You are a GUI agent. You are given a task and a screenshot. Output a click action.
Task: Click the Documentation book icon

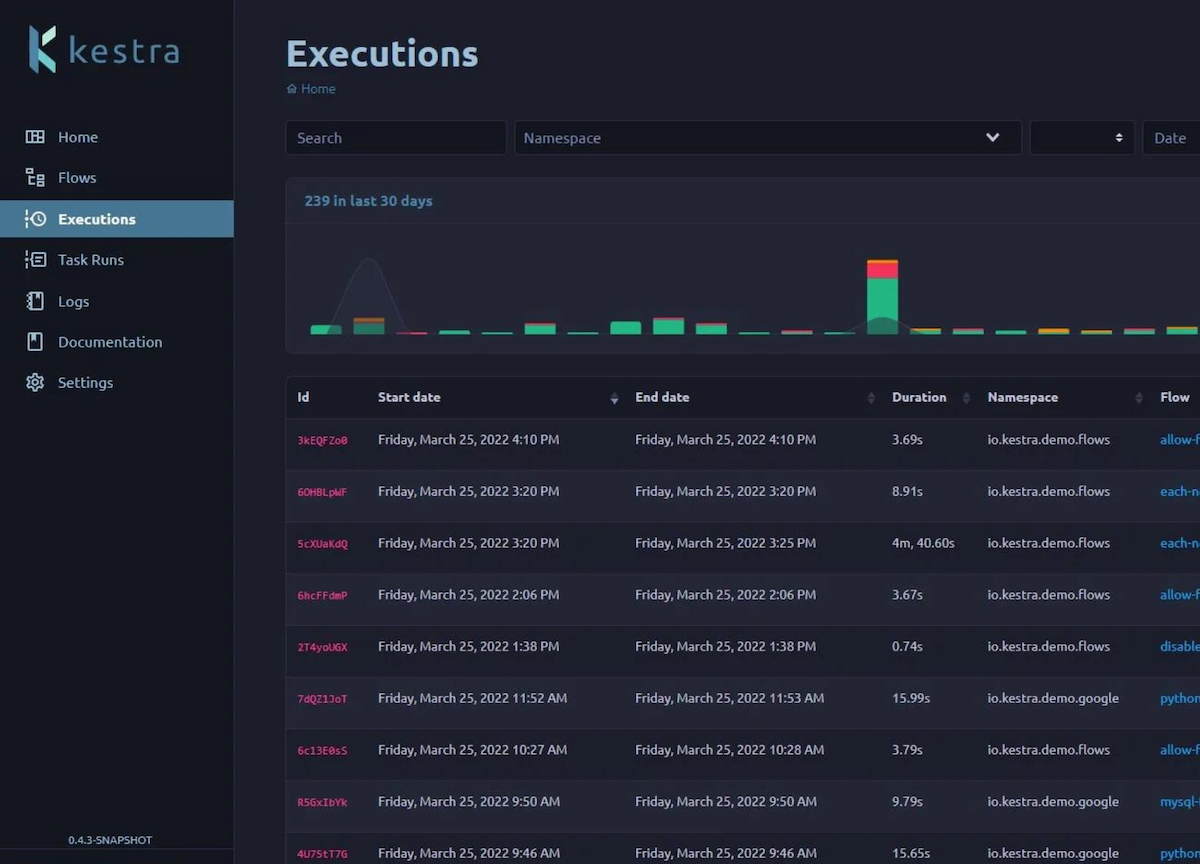click(x=35, y=342)
